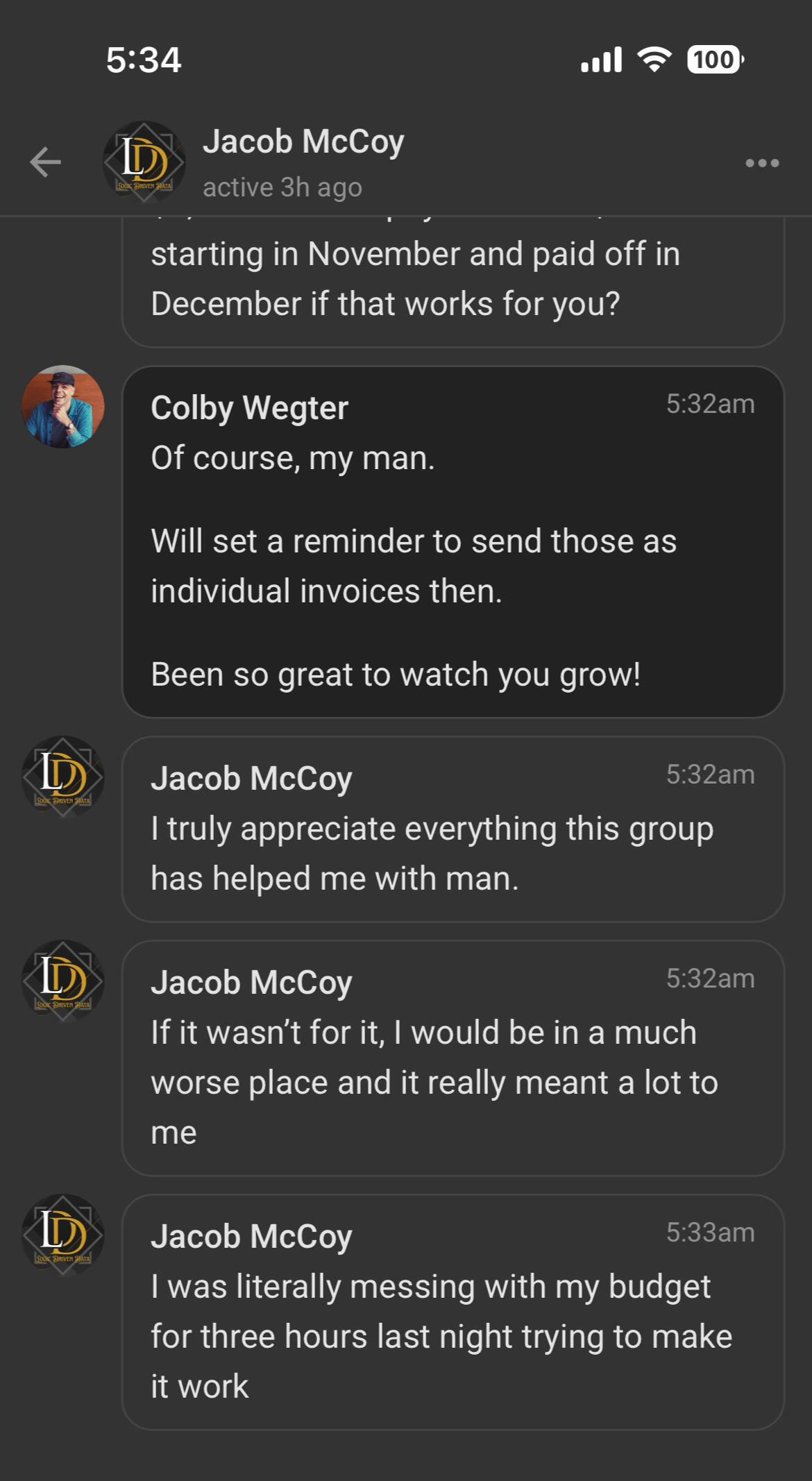Screen dimensions: 812x1481
Task: Tap the avatar beside the "messing with my budget" message
Action: [x=63, y=1235]
